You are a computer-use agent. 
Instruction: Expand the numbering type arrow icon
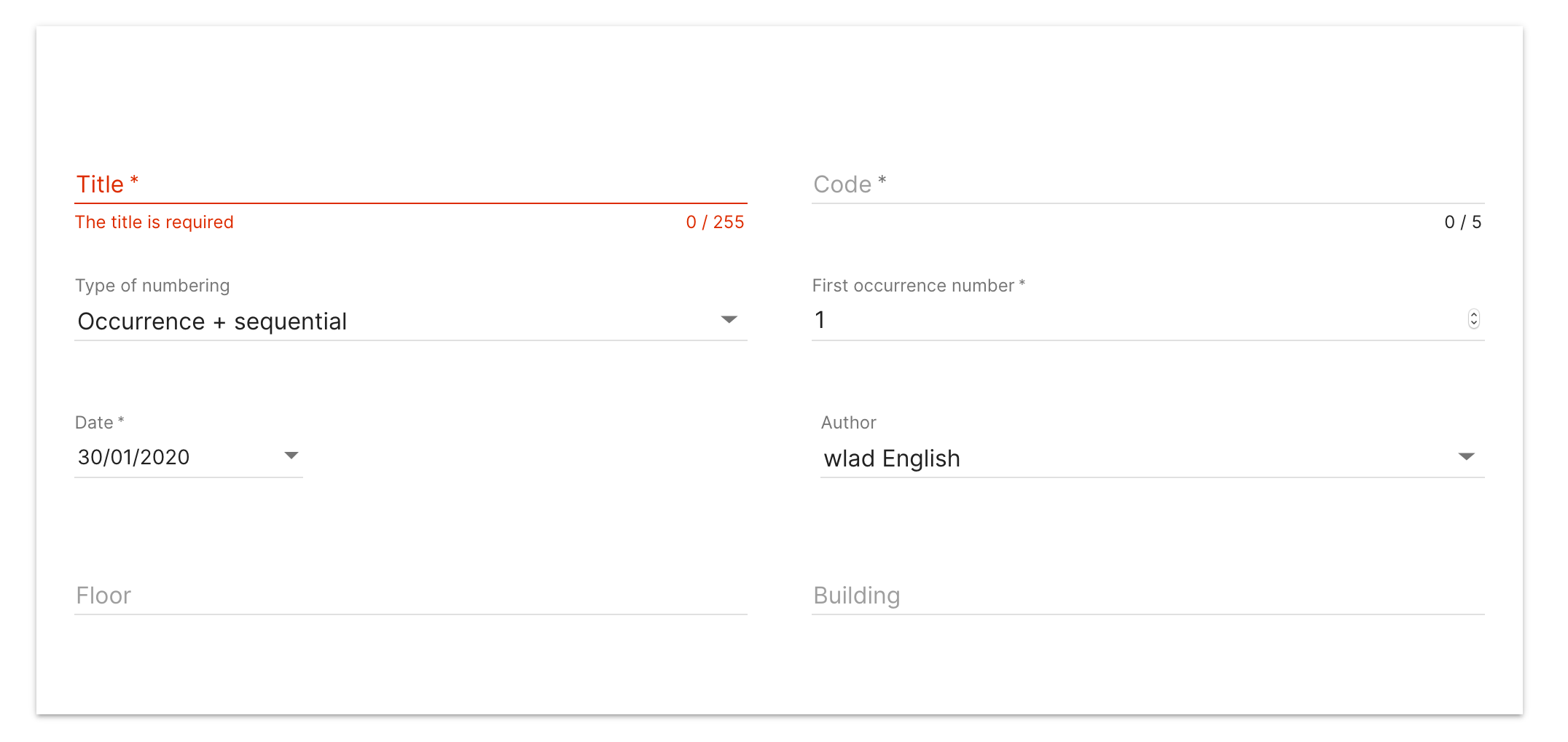coord(729,320)
